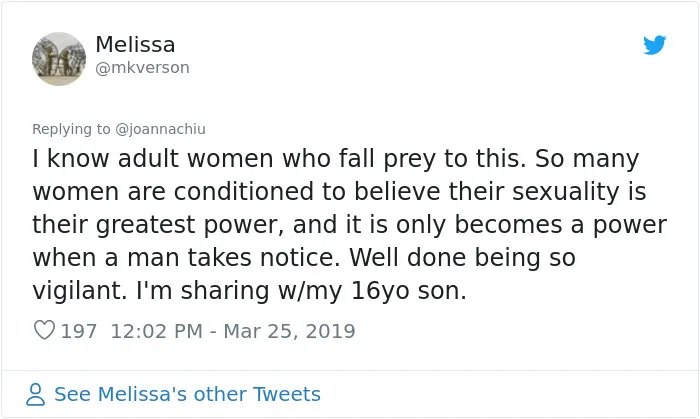Open the Melissa display name profile link
Viewport: 700px width, 419px height.
point(135,44)
